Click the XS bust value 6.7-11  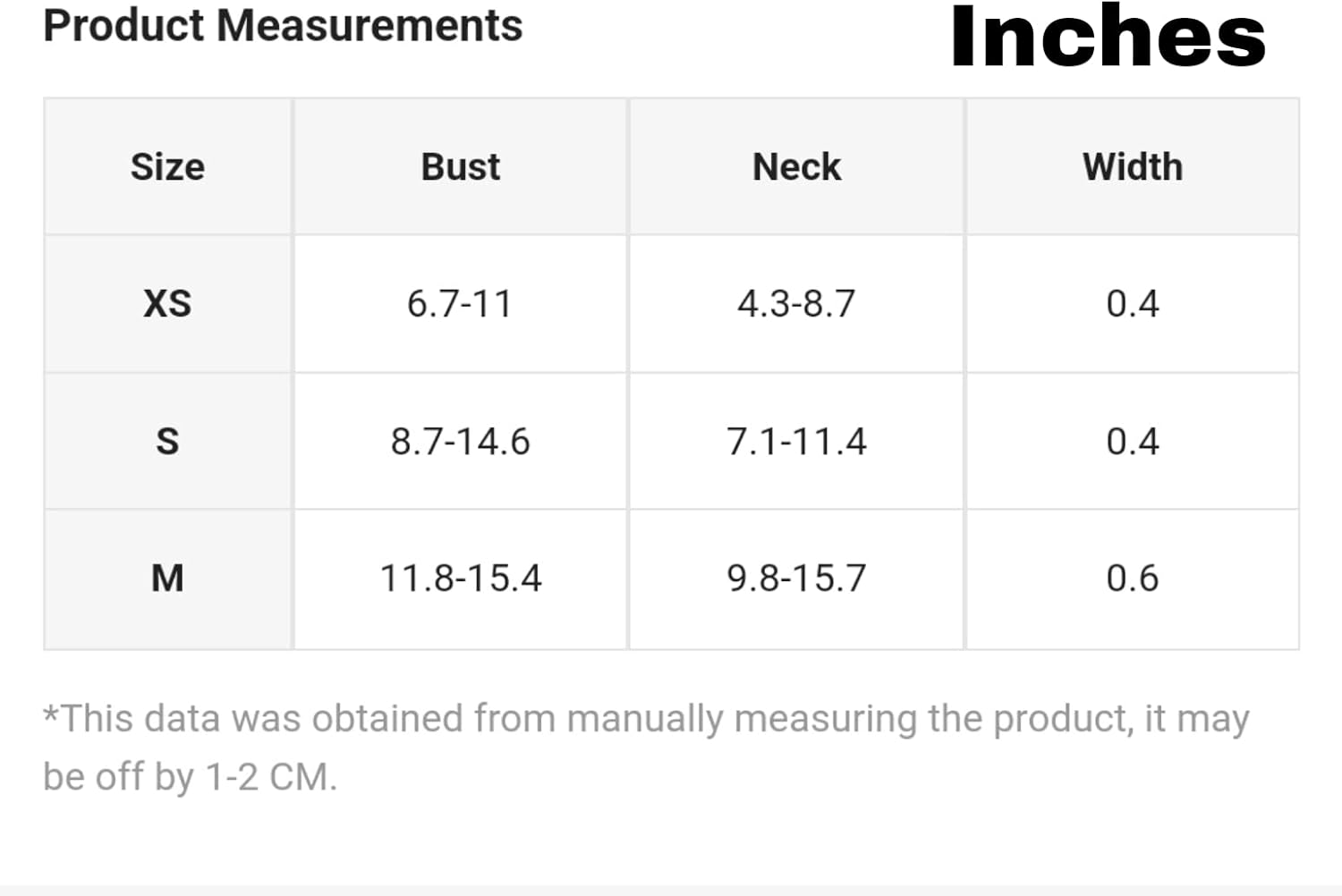pyautogui.click(x=460, y=304)
